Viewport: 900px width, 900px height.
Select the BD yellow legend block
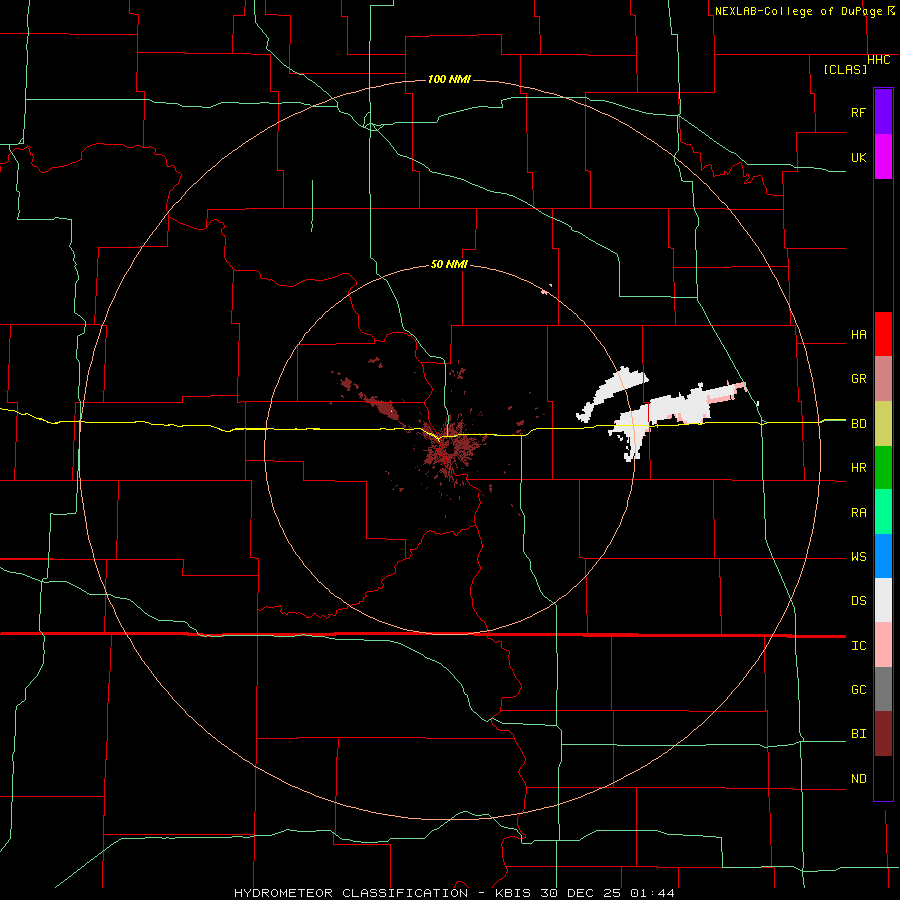883,423
